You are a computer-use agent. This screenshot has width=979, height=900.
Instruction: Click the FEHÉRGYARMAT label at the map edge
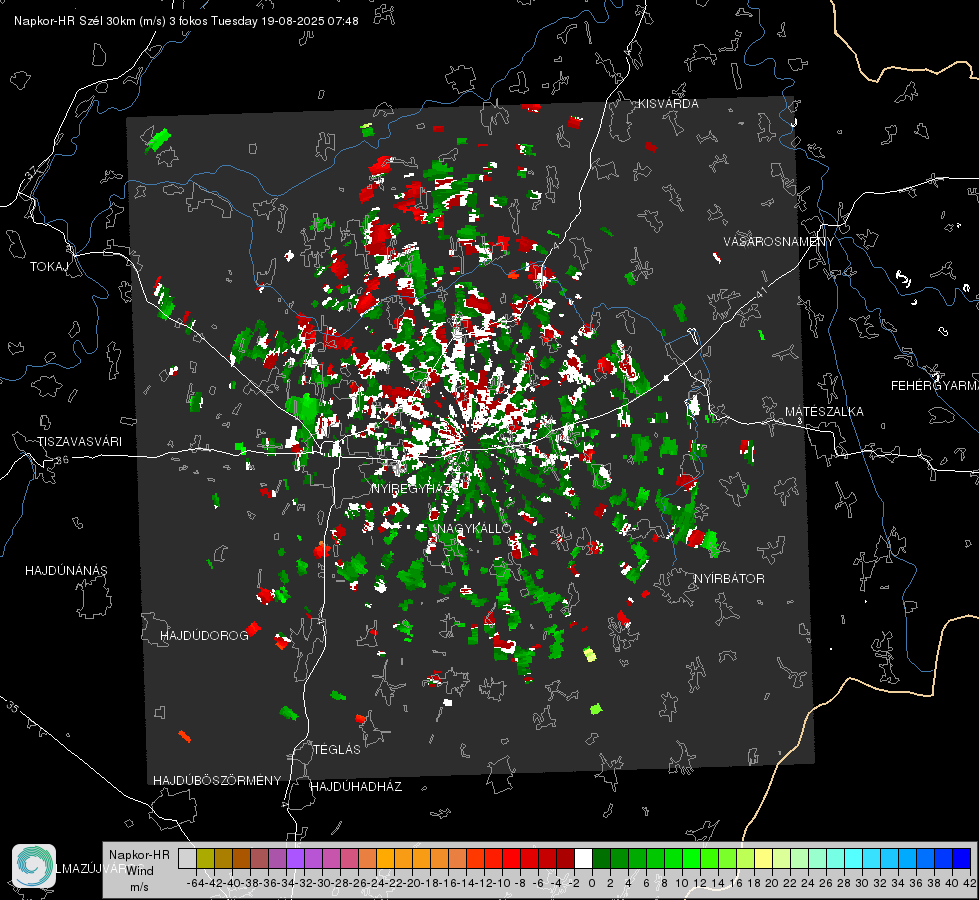coord(935,386)
